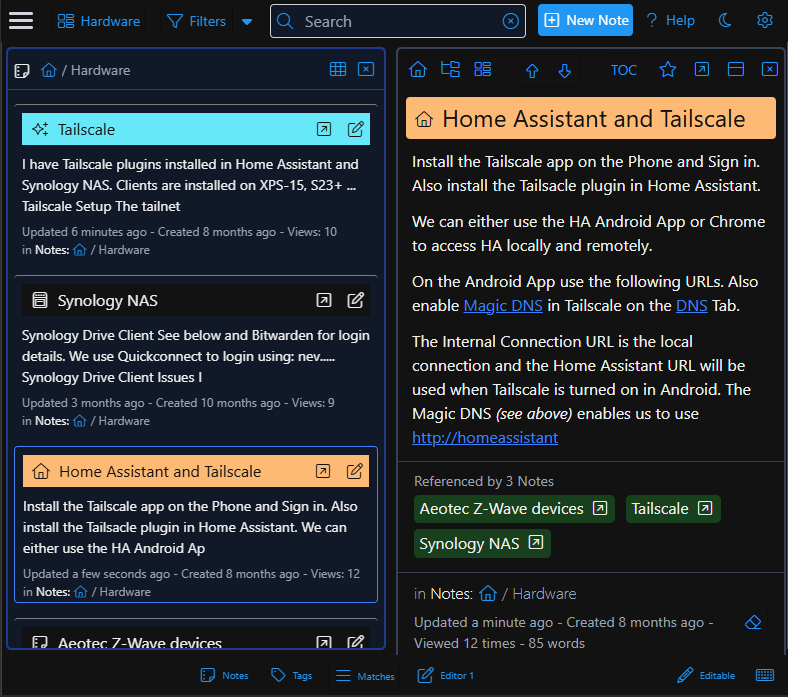Screen dimensions: 788x697
Task: Show notebook cards view in viewer toolbar
Action: (482, 69)
